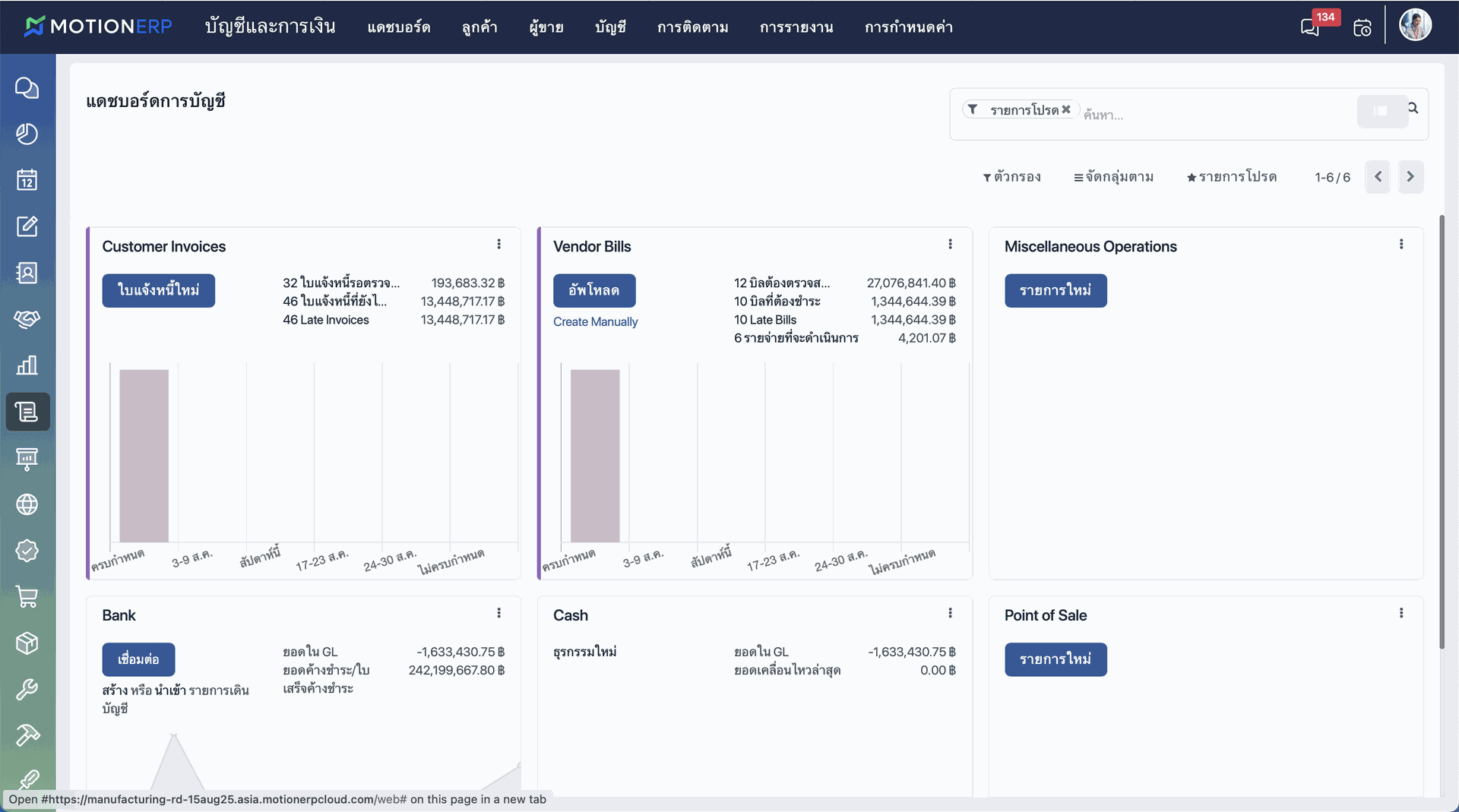Click the magnifier search icon
This screenshot has width=1459, height=812.
pos(1413,109)
